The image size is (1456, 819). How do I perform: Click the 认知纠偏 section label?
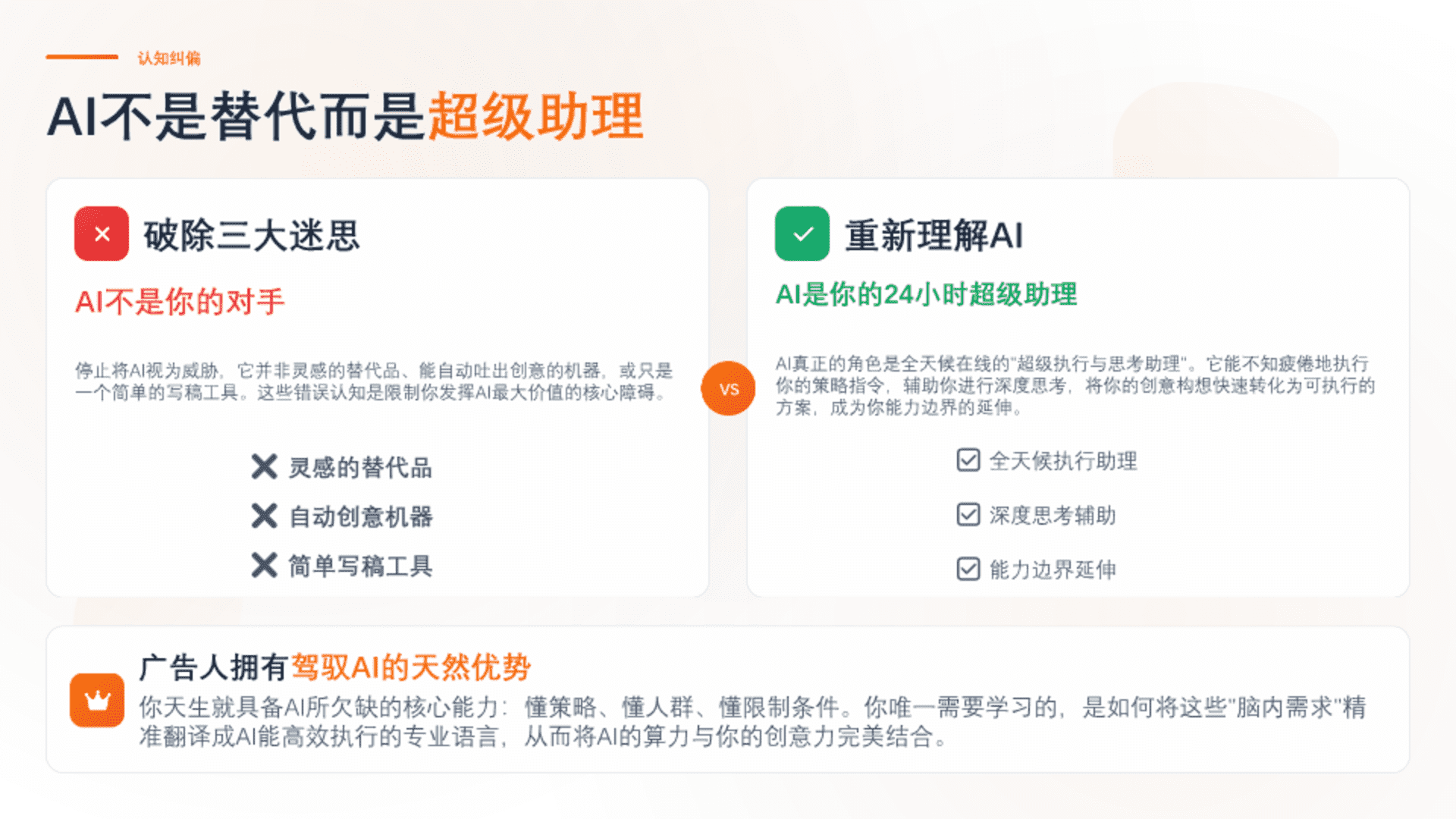pyautogui.click(x=169, y=58)
